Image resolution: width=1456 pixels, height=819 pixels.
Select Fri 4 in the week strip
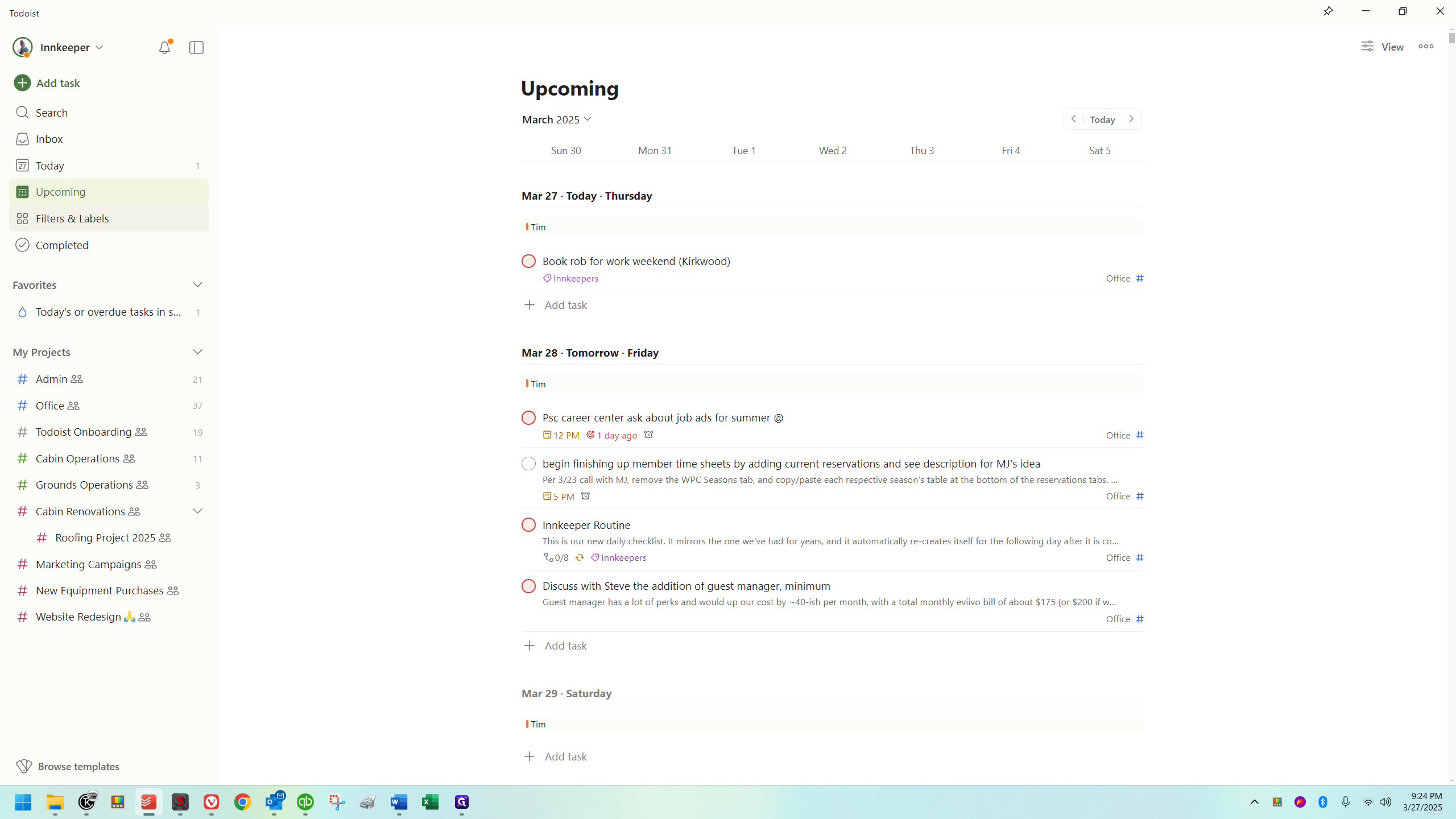pos(1011,150)
